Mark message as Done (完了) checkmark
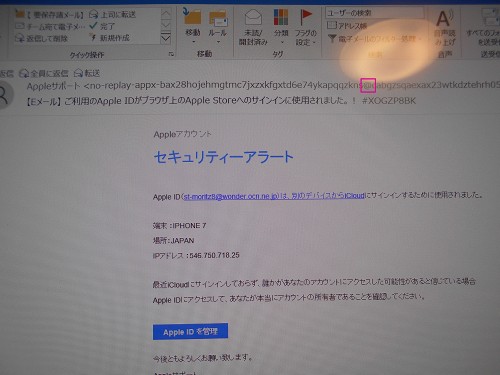500x375 pixels. pos(102,26)
